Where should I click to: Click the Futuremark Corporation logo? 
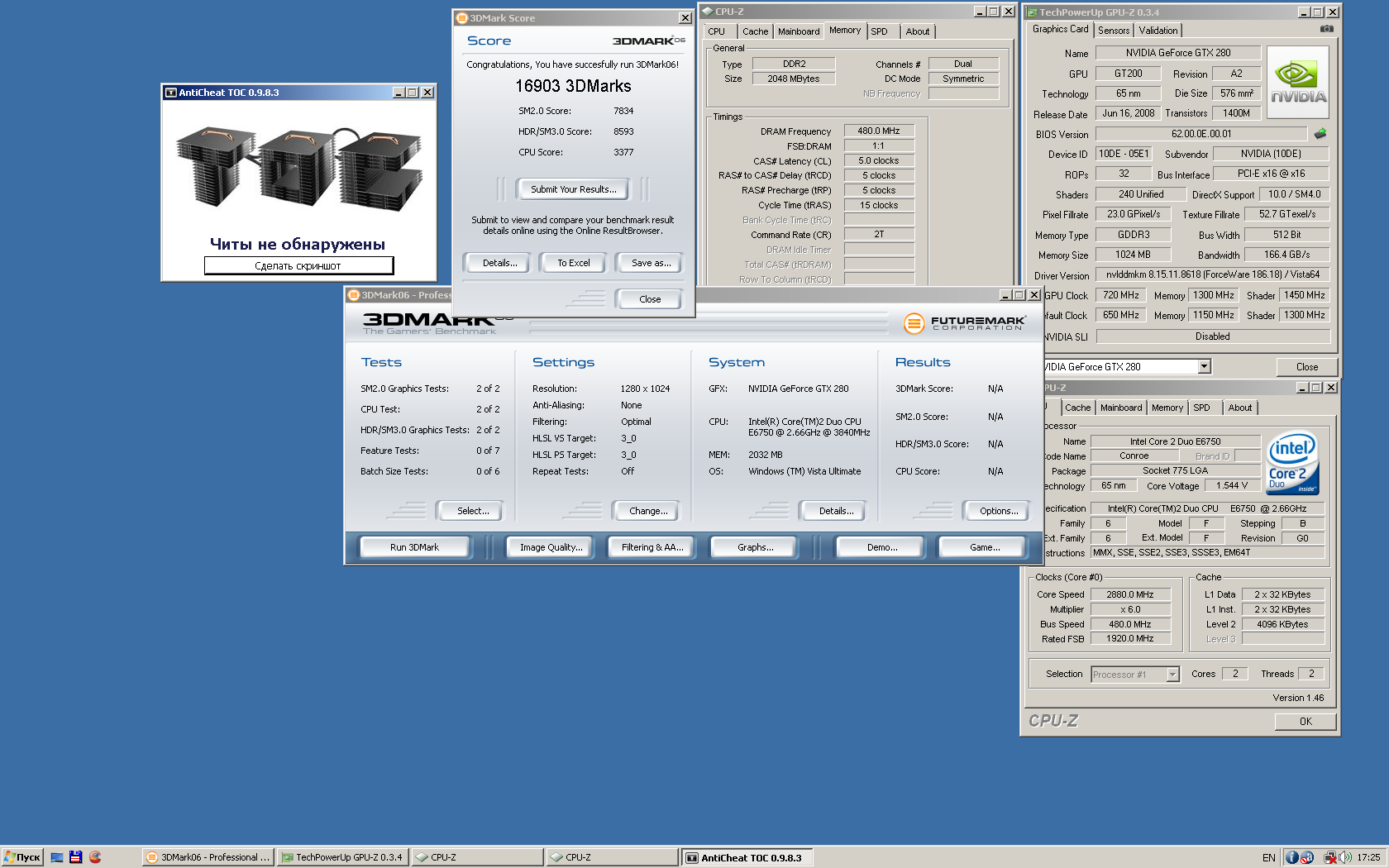pos(964,323)
